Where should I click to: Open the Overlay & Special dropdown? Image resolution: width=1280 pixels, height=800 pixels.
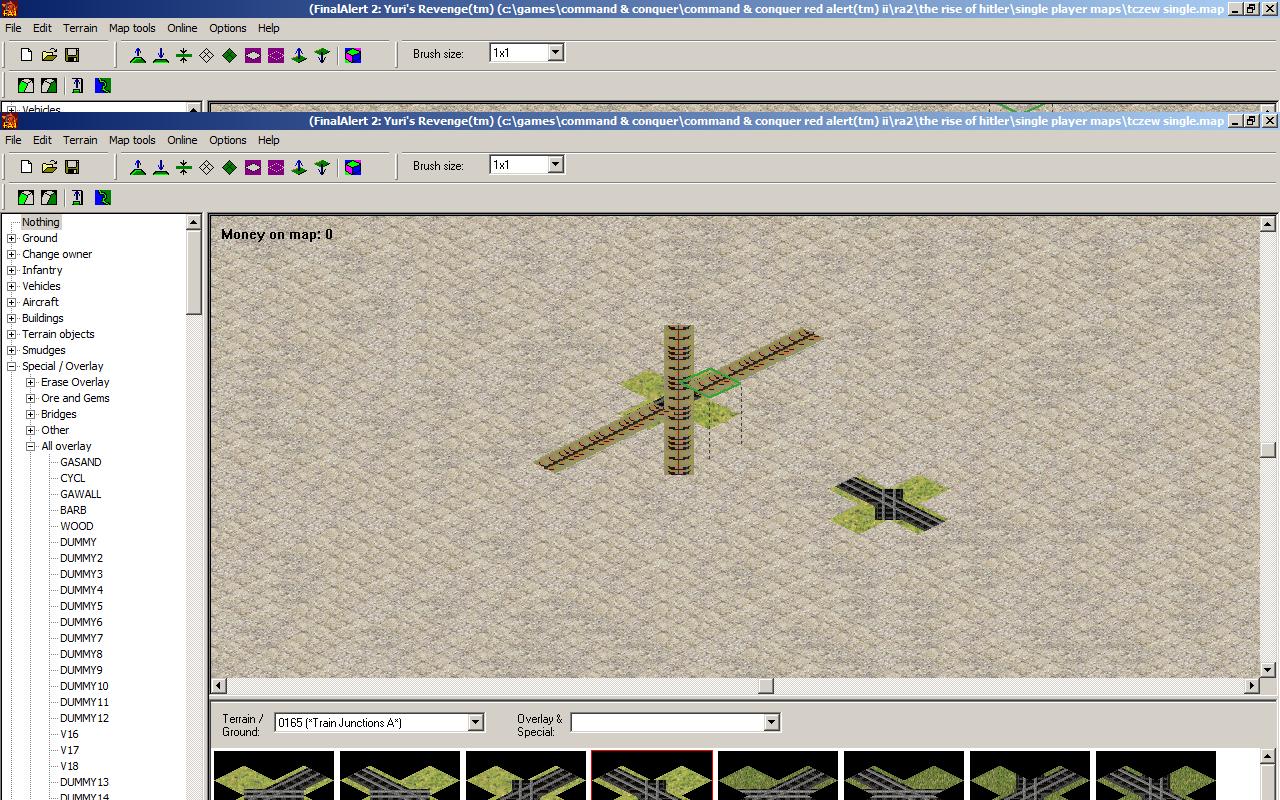coord(771,722)
